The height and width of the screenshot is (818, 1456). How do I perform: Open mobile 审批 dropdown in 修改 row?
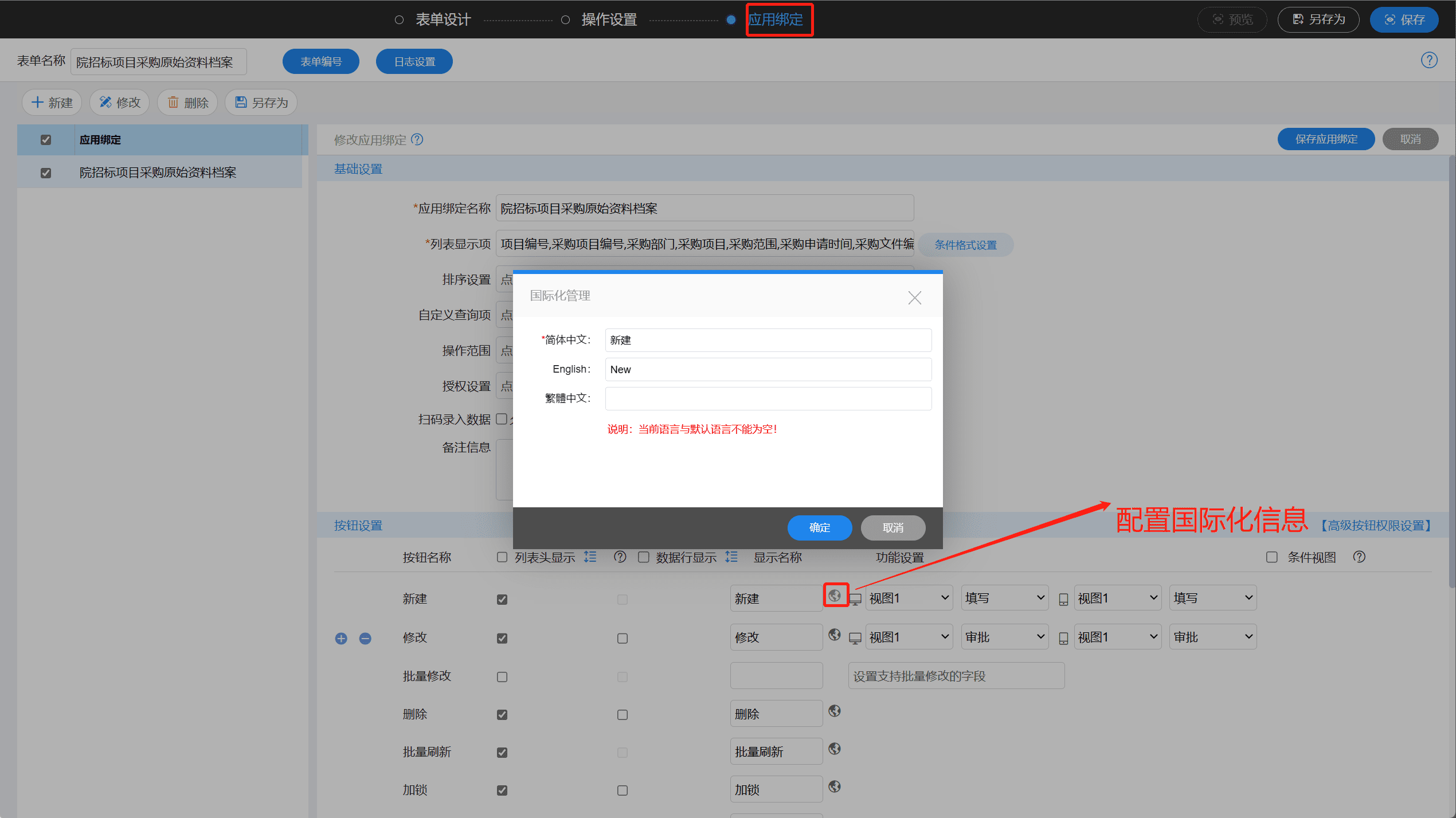click(x=1213, y=637)
